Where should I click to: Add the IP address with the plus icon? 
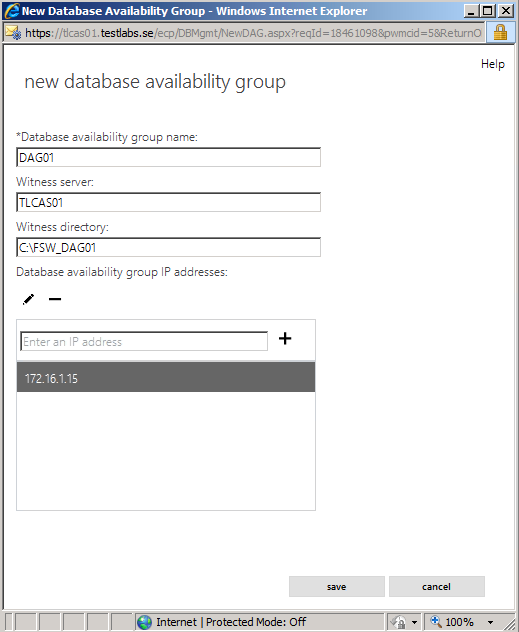(285, 338)
